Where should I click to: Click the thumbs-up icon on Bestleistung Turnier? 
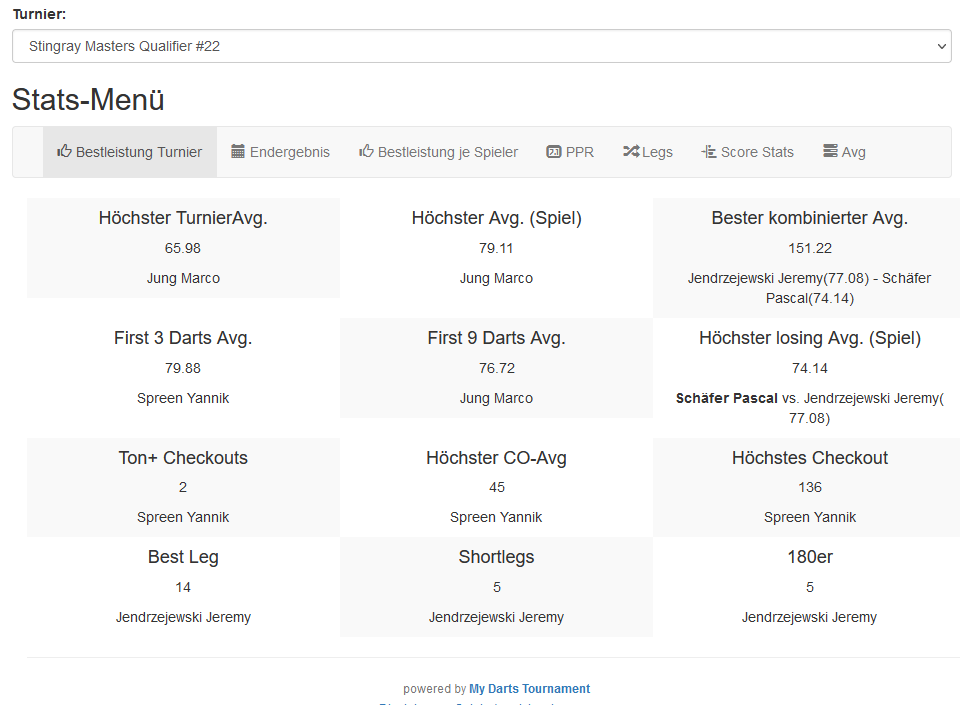click(65, 152)
